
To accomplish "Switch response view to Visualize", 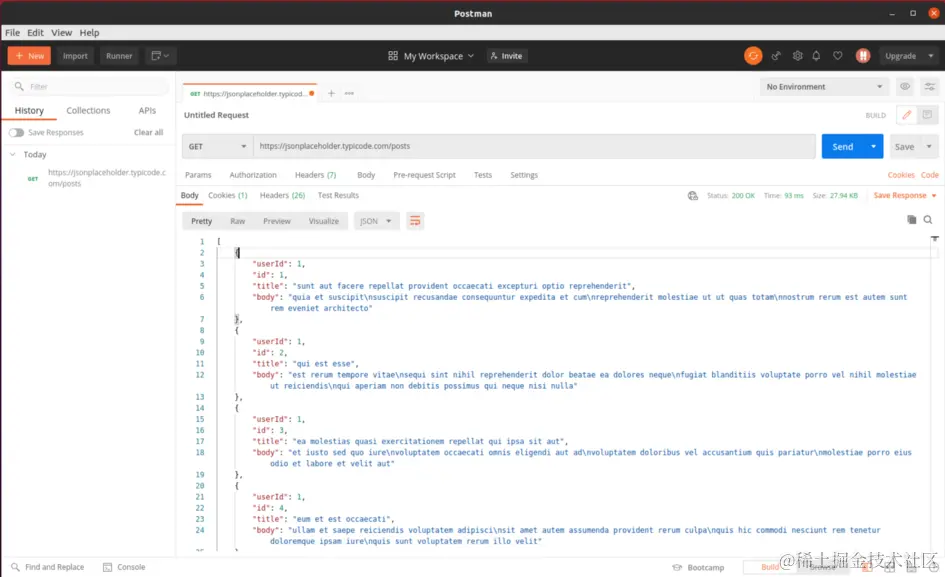I will (324, 221).
